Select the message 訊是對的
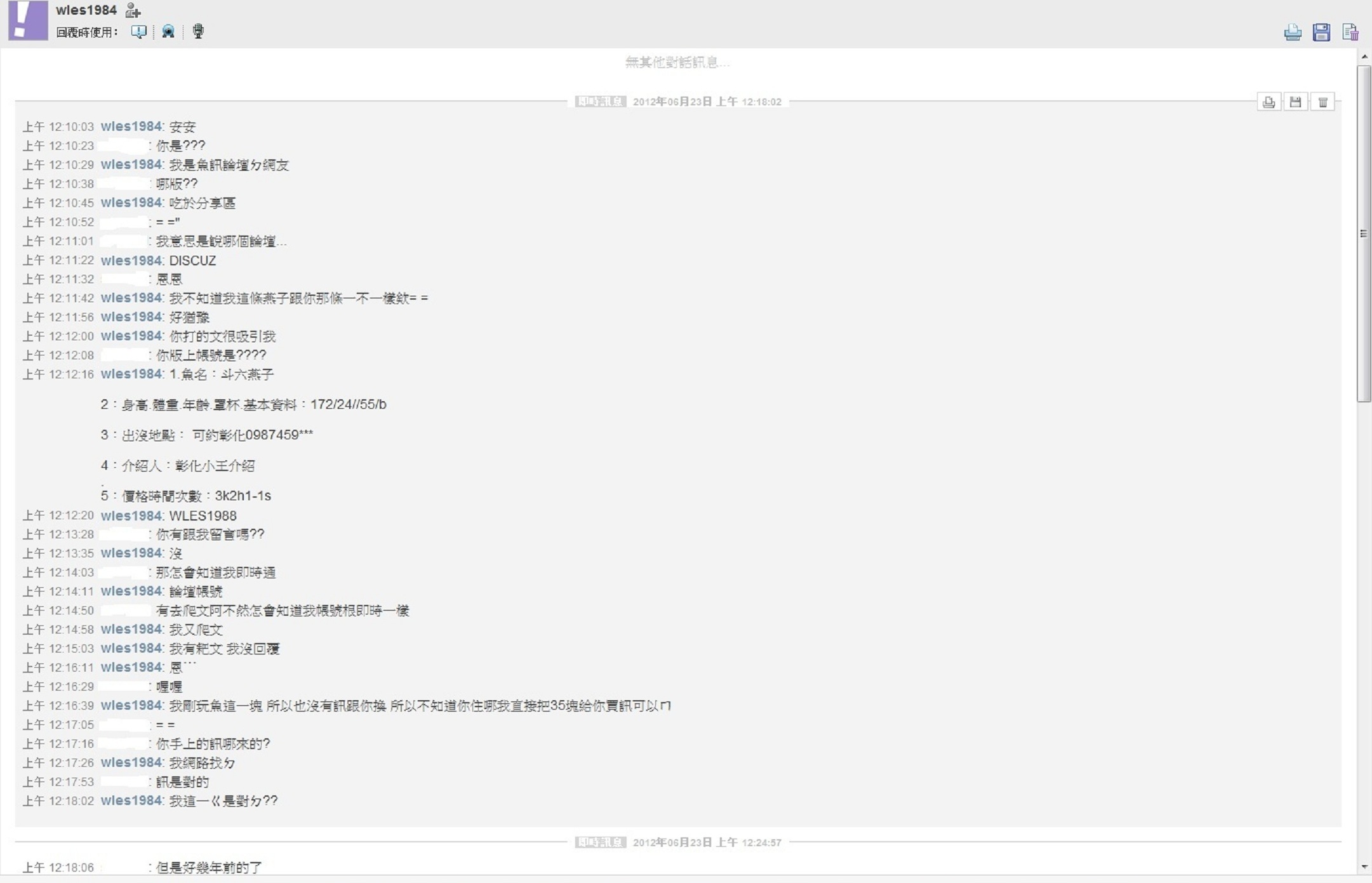Viewport: 1372px width, 883px height. click(182, 782)
